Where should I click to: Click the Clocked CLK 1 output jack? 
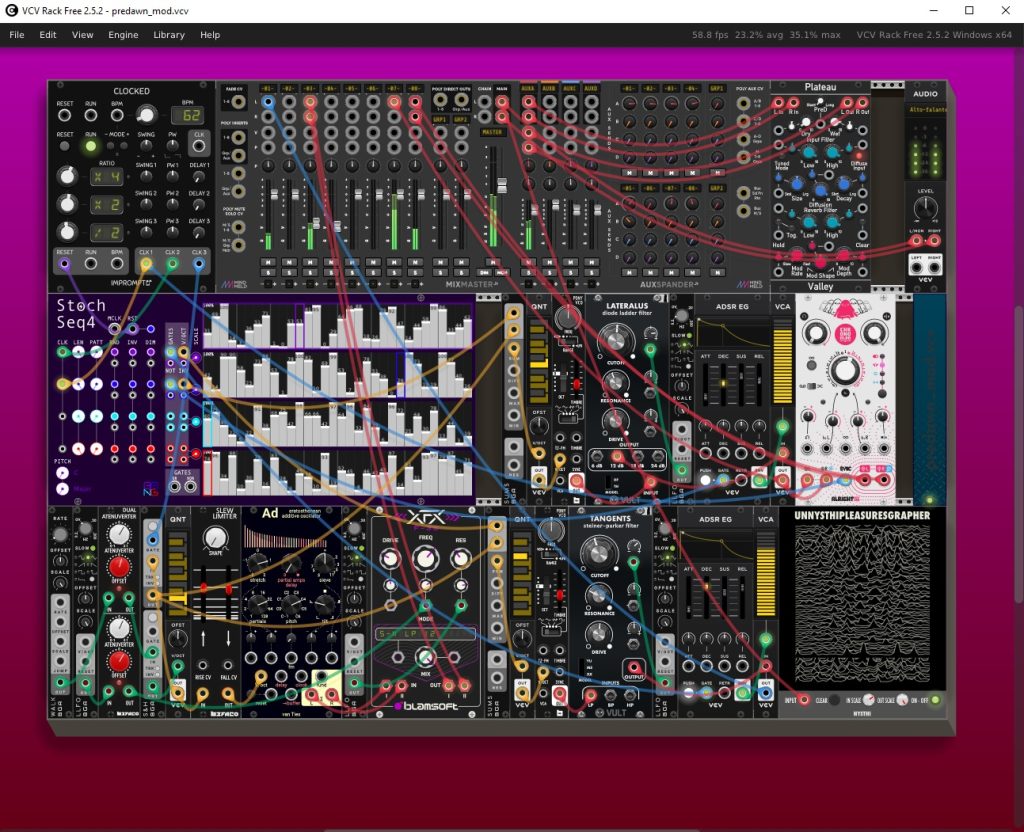tap(146, 264)
